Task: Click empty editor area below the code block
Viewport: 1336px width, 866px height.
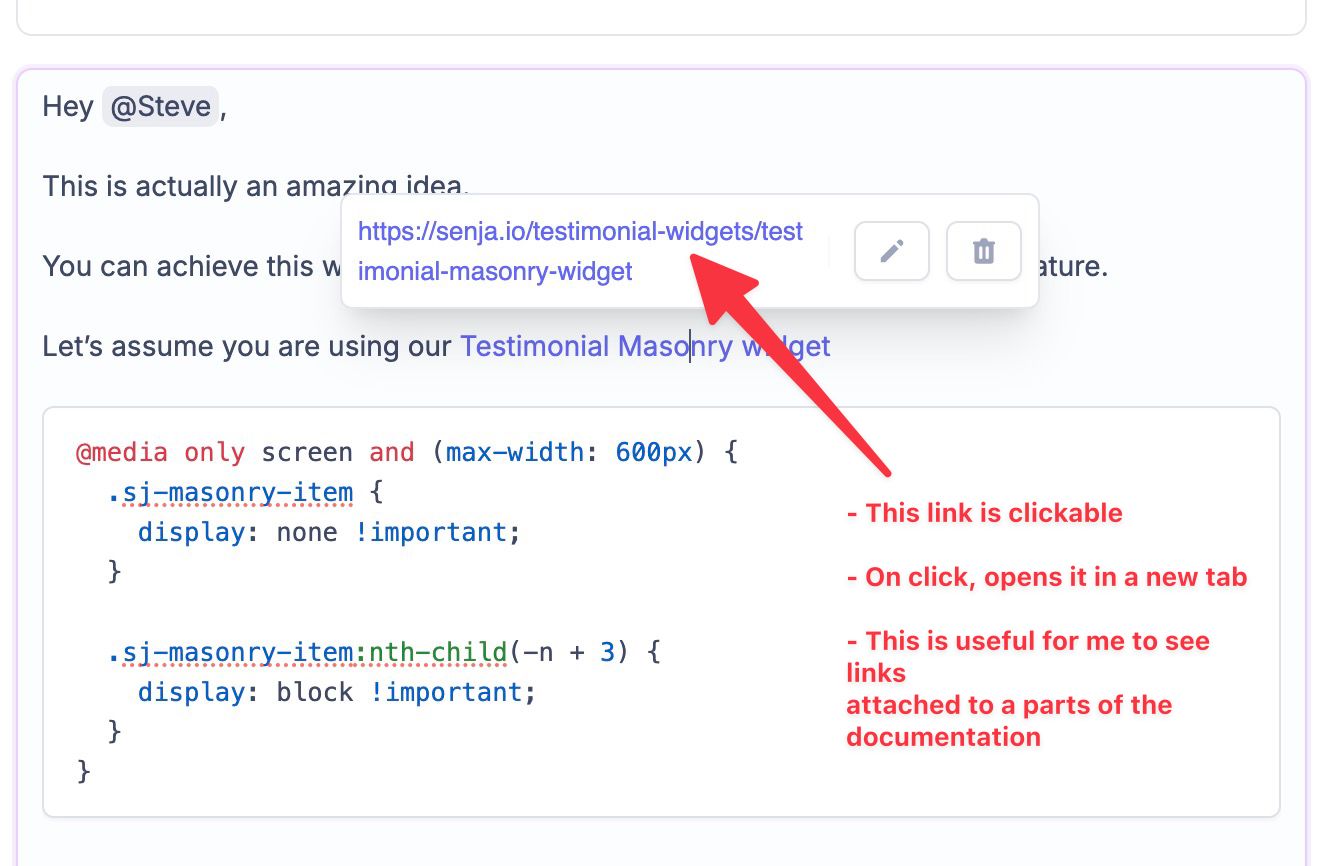Action: [660, 842]
